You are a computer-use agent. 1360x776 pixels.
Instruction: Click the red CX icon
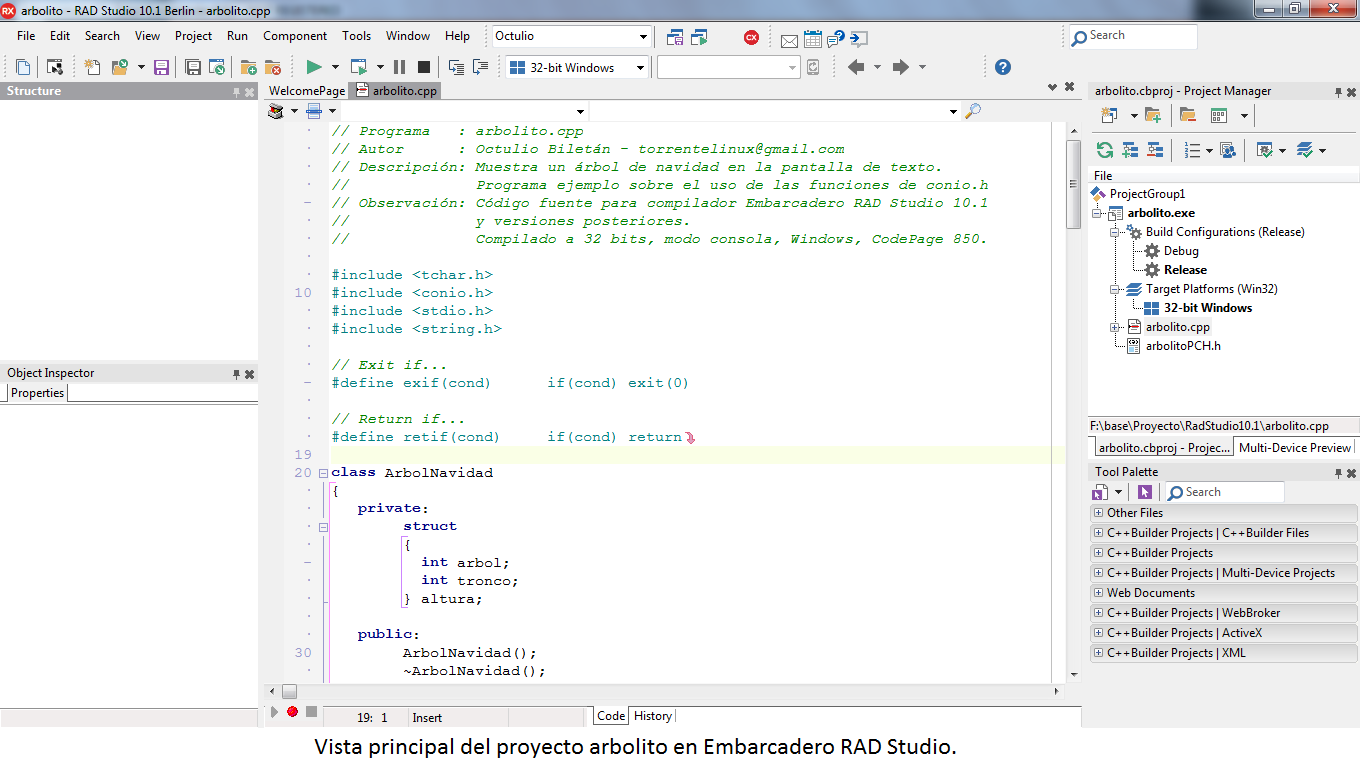pos(751,37)
